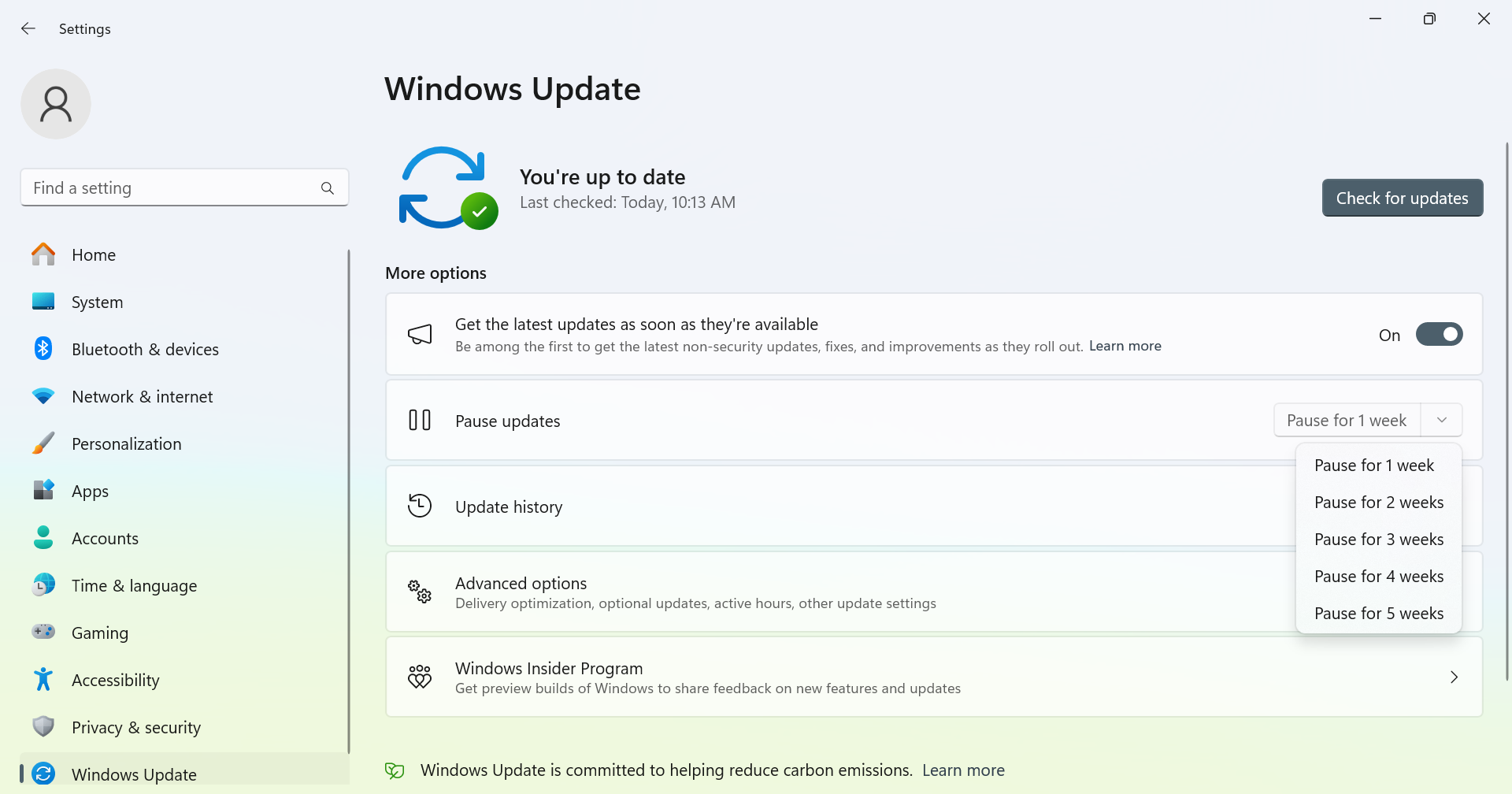Click the main page vertical scrollbar
The image size is (1512, 794).
[x=1507, y=410]
